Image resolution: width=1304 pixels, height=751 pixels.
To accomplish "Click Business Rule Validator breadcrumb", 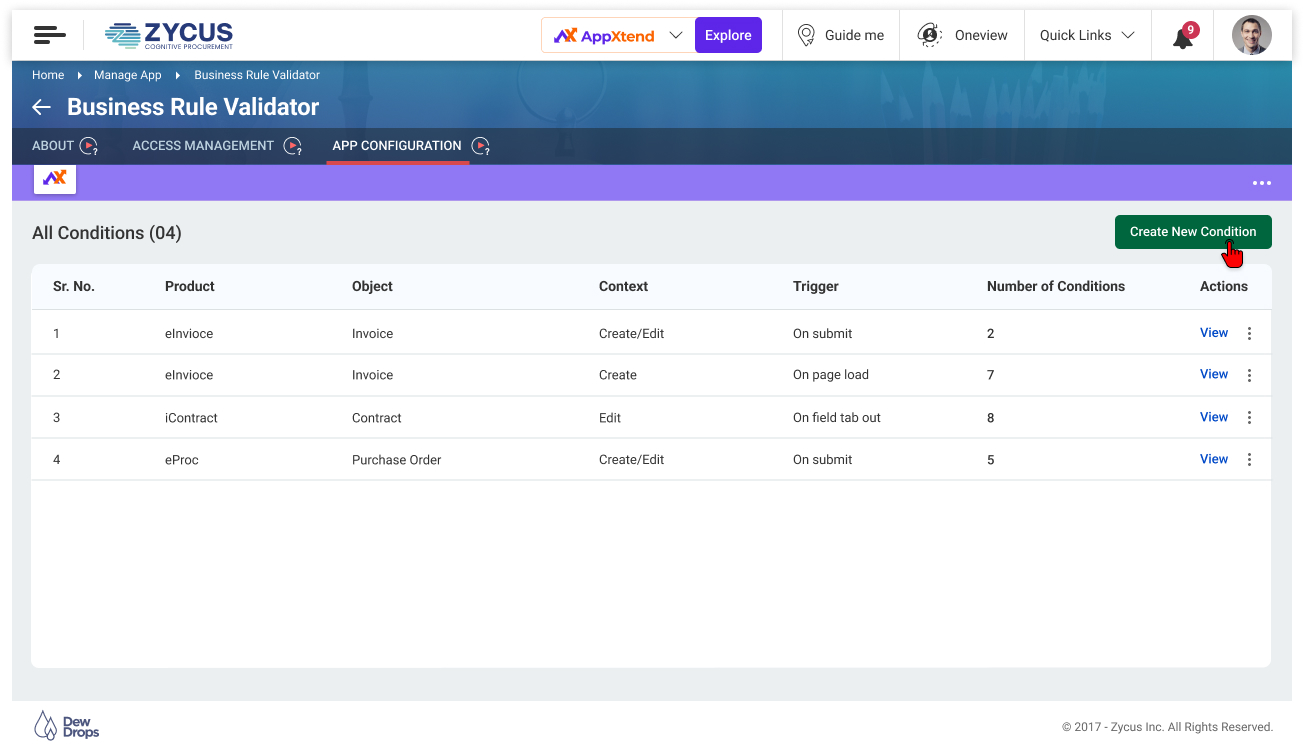I will [257, 75].
